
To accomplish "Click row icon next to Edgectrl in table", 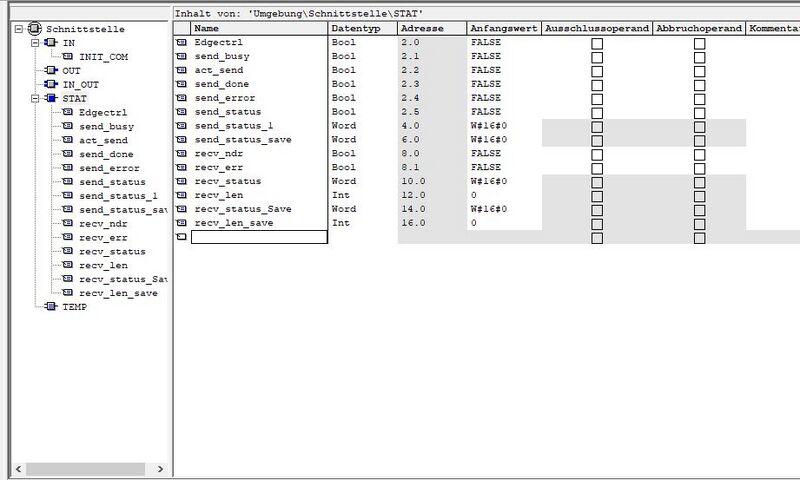I will pyautogui.click(x=181, y=44).
